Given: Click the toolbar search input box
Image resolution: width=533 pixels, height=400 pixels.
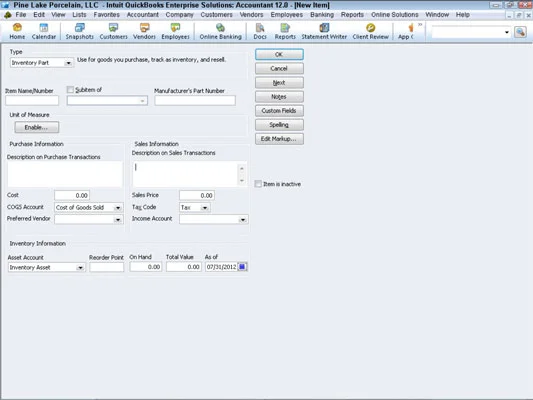Looking at the screenshot, I should pyautogui.click(x=467, y=32).
